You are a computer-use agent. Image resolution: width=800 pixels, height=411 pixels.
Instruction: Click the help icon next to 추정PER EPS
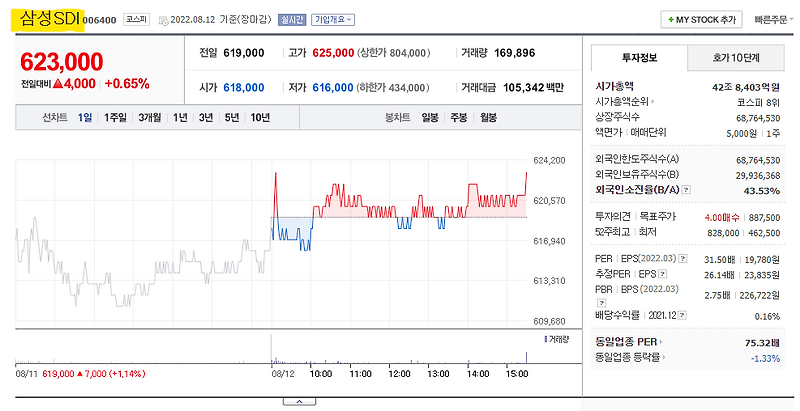(662, 274)
